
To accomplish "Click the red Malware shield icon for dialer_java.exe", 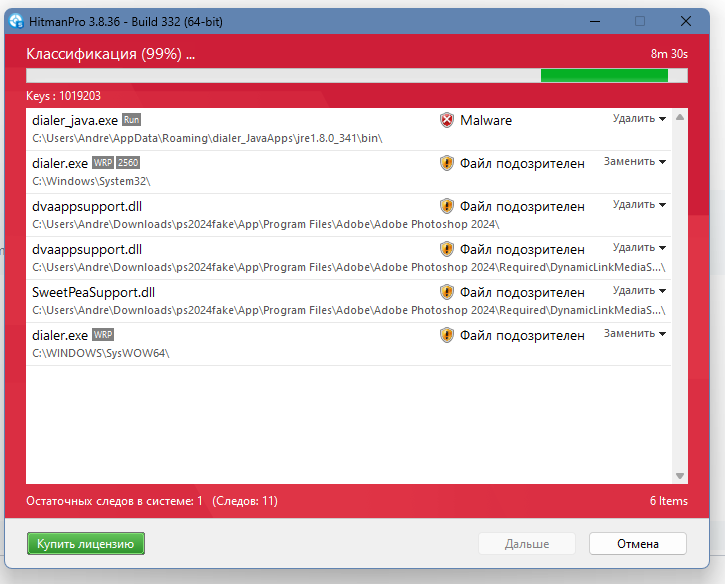I will click(447, 120).
